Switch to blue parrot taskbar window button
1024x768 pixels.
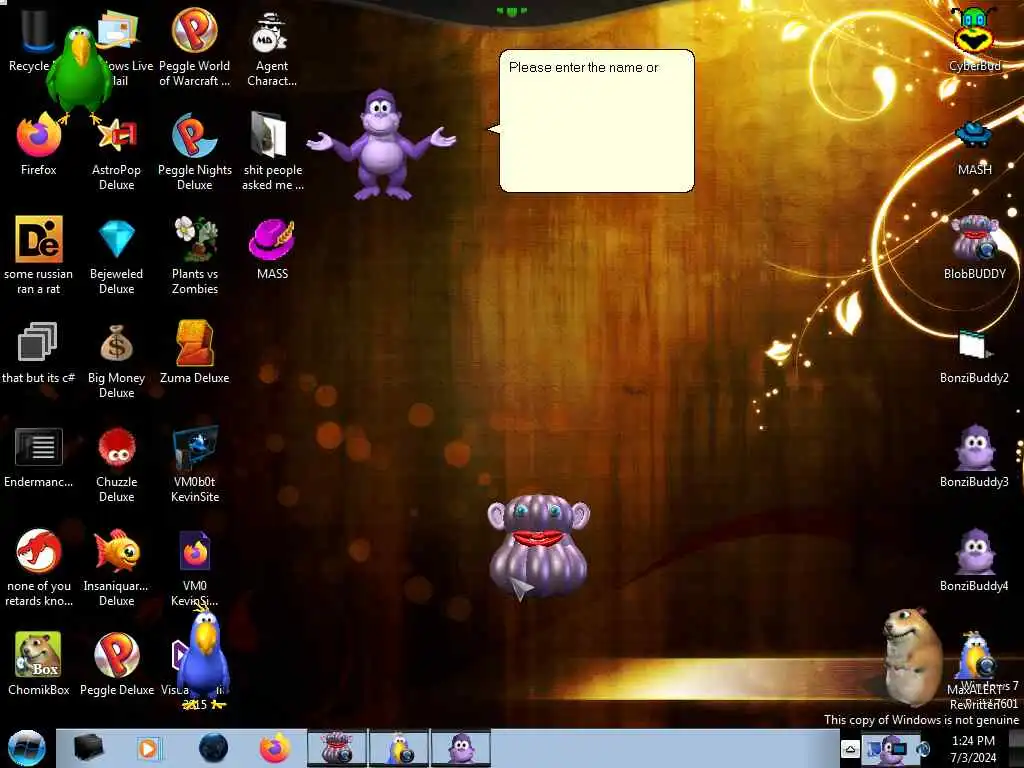399,748
